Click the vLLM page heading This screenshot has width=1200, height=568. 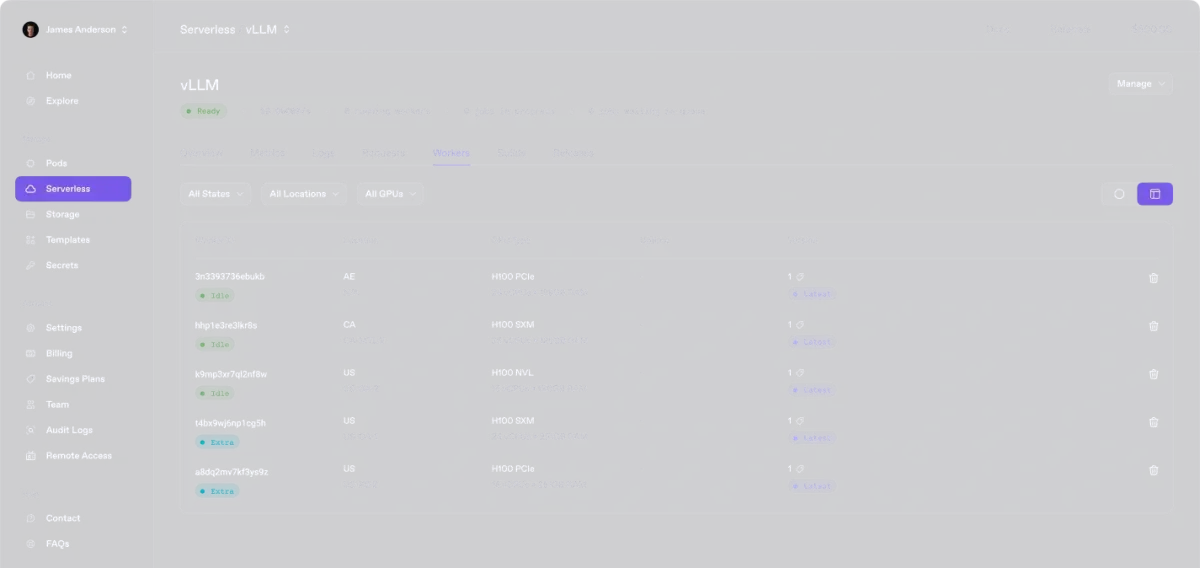point(200,85)
